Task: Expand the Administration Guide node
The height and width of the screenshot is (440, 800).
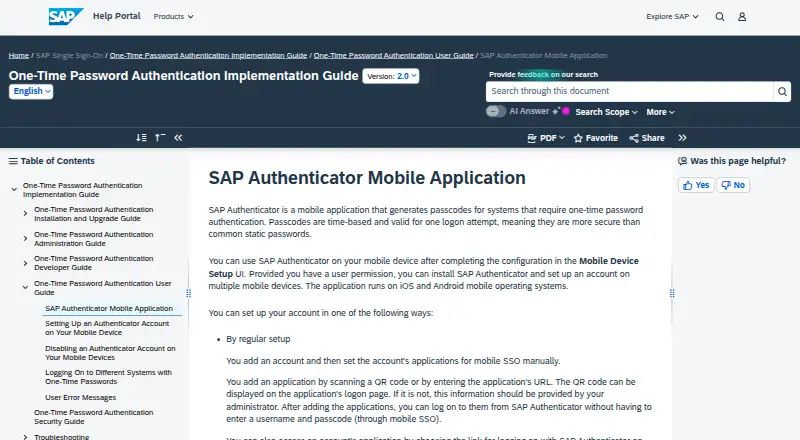Action: click(25, 238)
